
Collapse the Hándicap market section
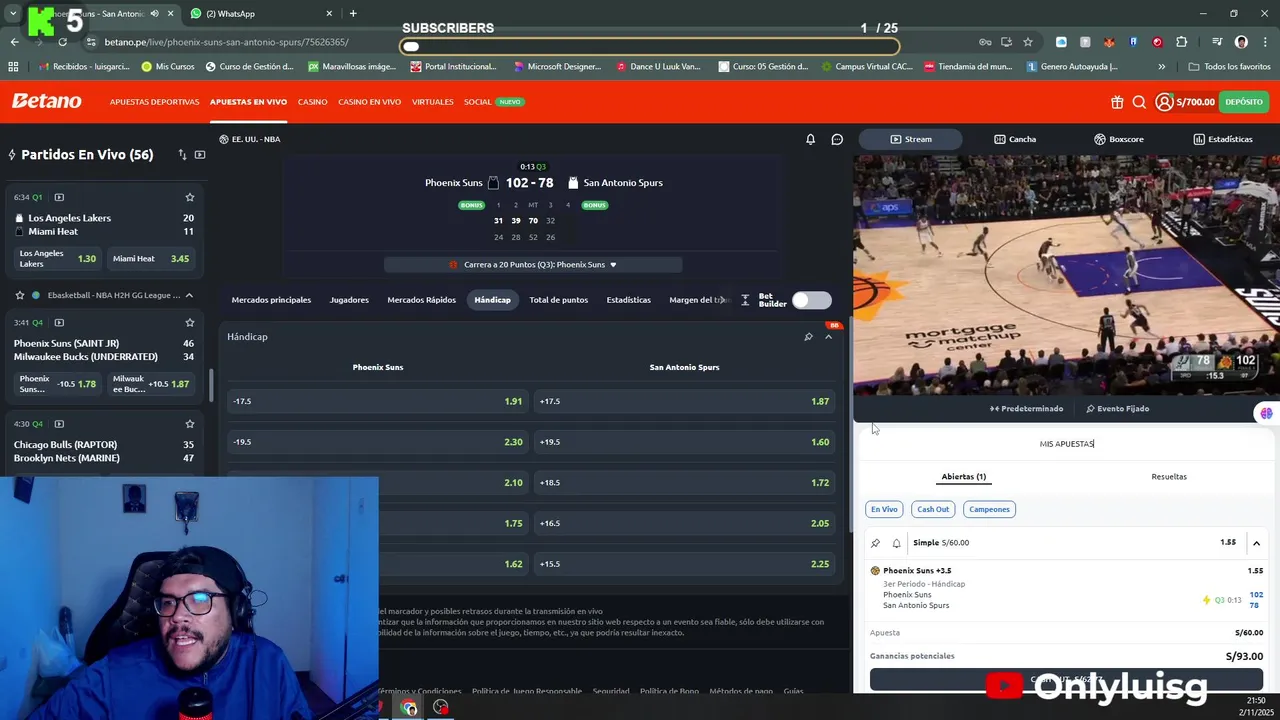tap(828, 337)
